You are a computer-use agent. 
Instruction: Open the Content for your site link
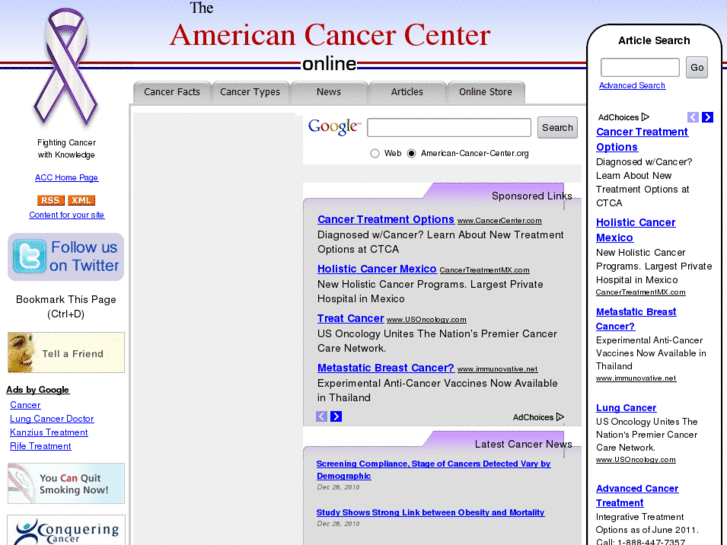(x=66, y=215)
